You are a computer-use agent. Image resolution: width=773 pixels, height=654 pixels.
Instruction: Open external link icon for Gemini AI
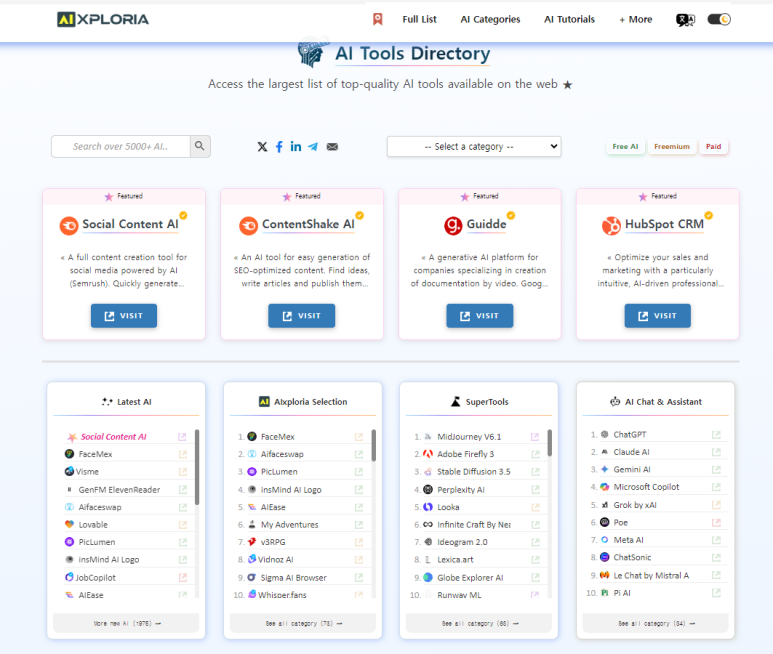(716, 470)
